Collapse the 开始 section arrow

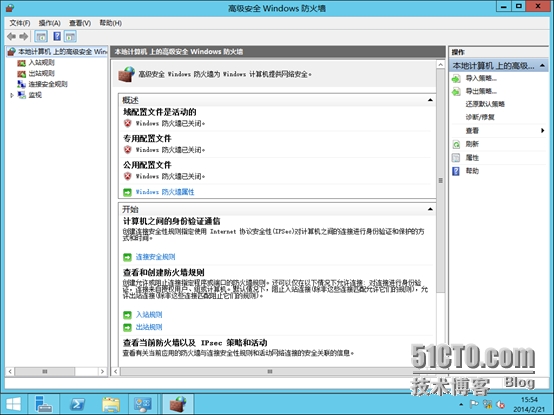coord(430,209)
